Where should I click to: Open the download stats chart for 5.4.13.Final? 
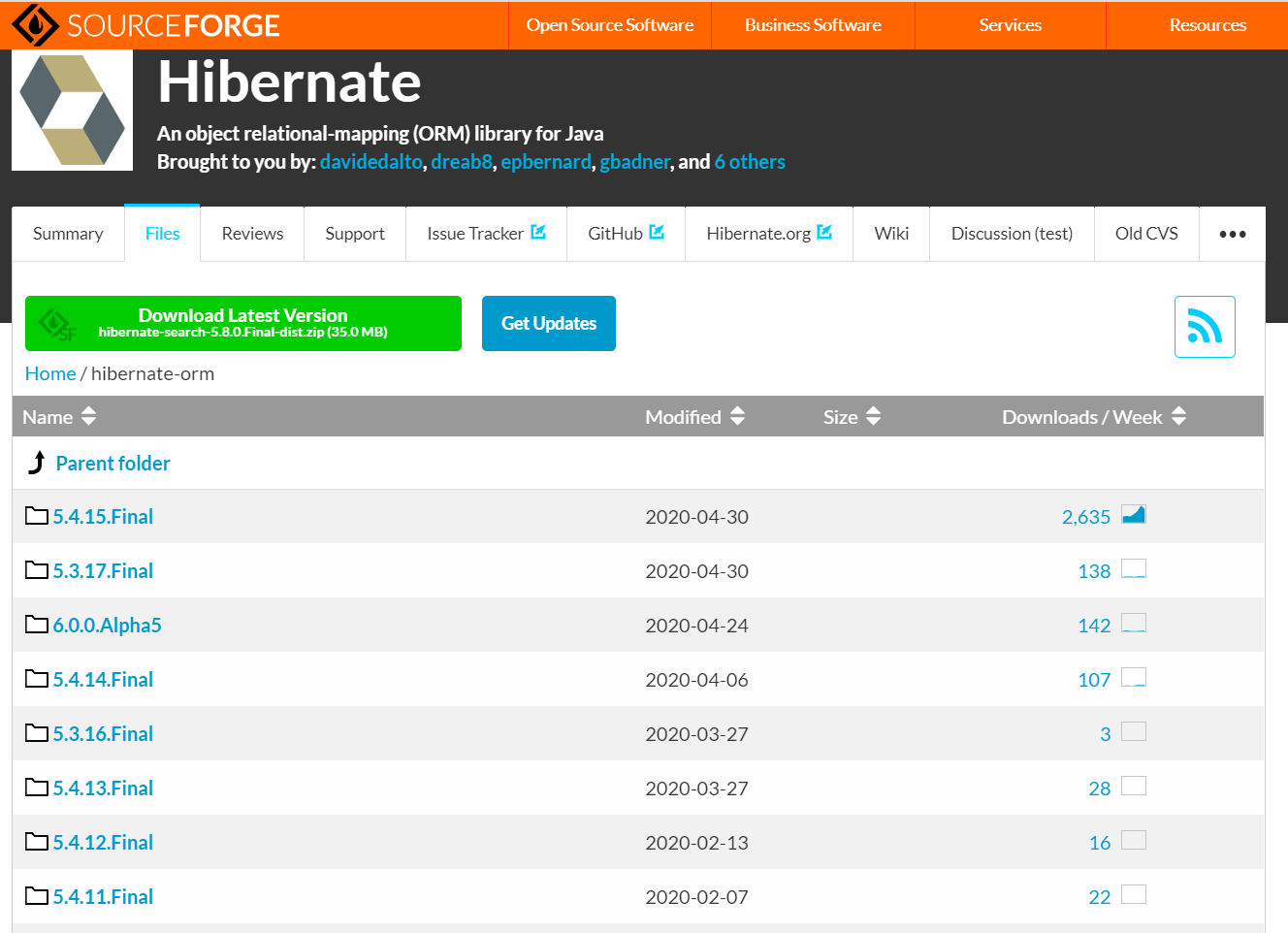(x=1134, y=786)
